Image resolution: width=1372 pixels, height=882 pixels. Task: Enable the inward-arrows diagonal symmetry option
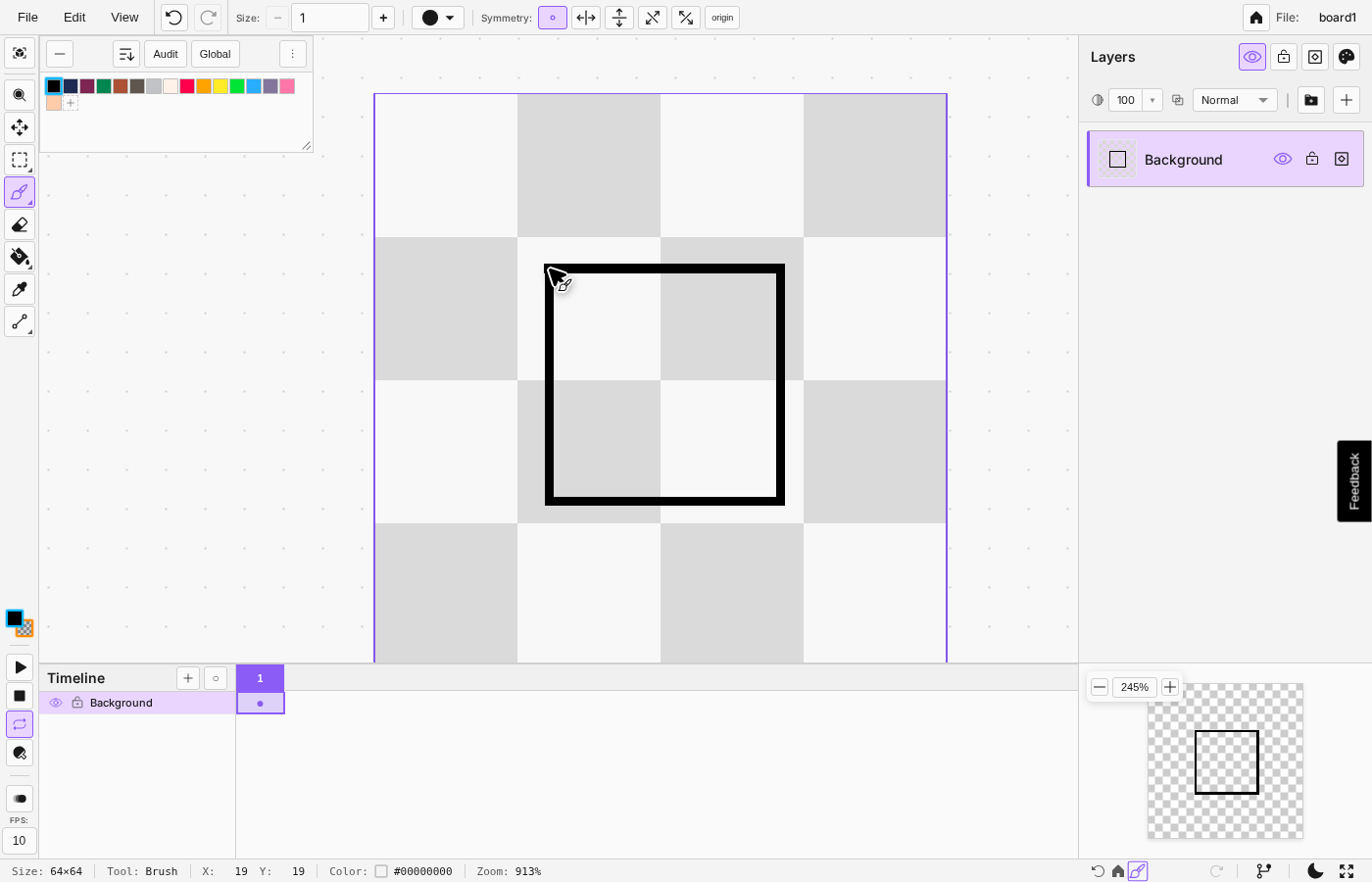point(686,18)
